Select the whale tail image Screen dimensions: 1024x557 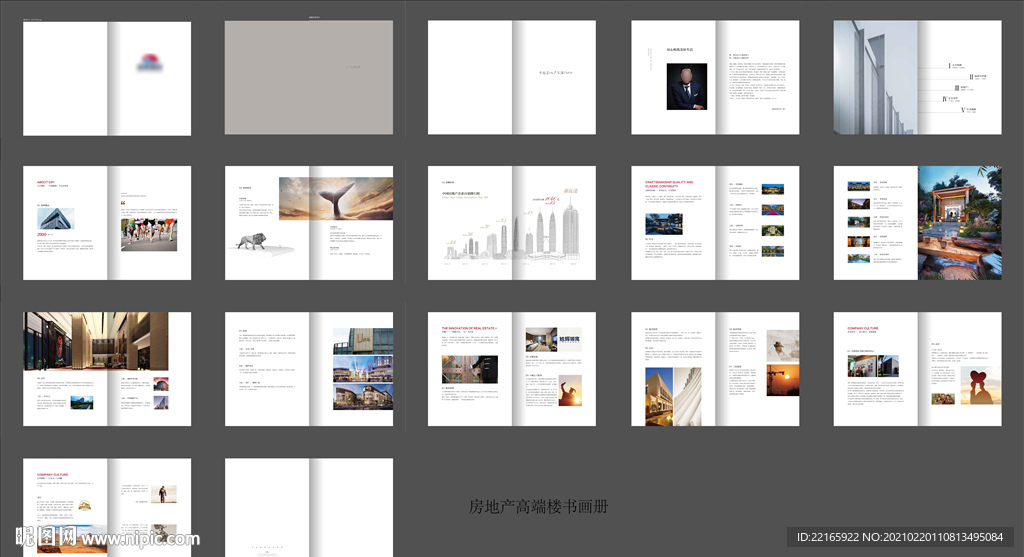(x=336, y=198)
